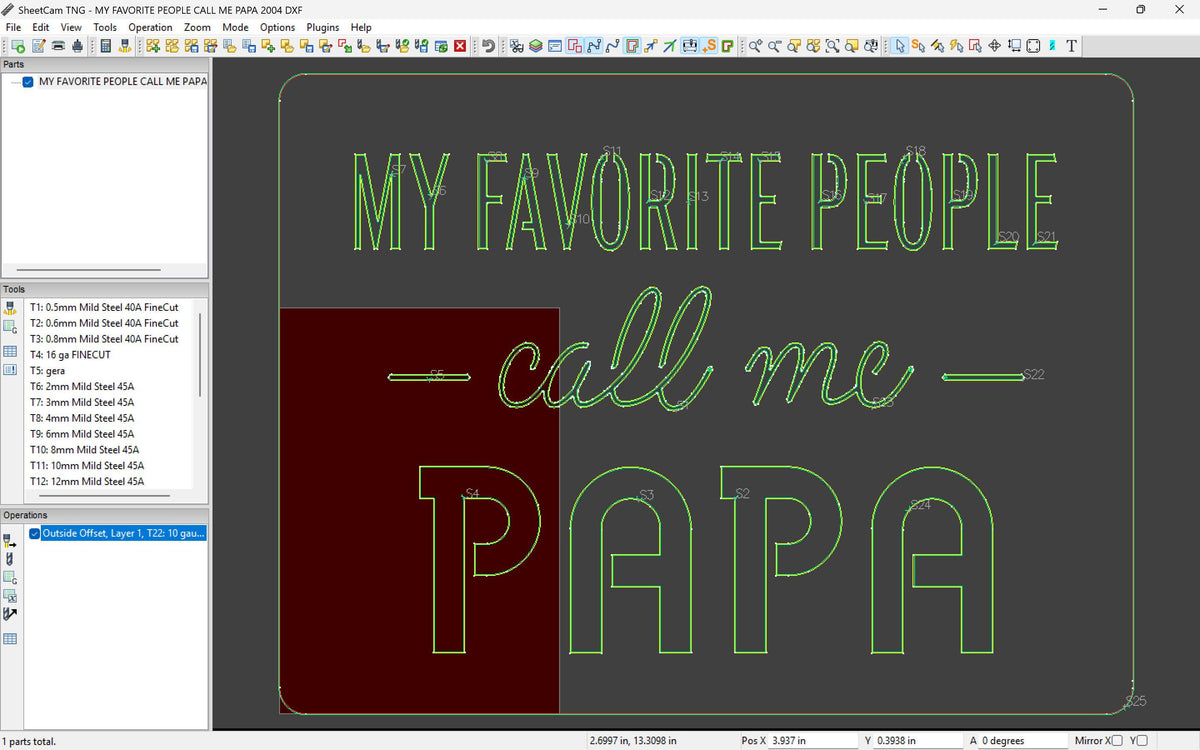1200x750 pixels.
Task: Click the Undo arrow icon
Action: pos(487,46)
